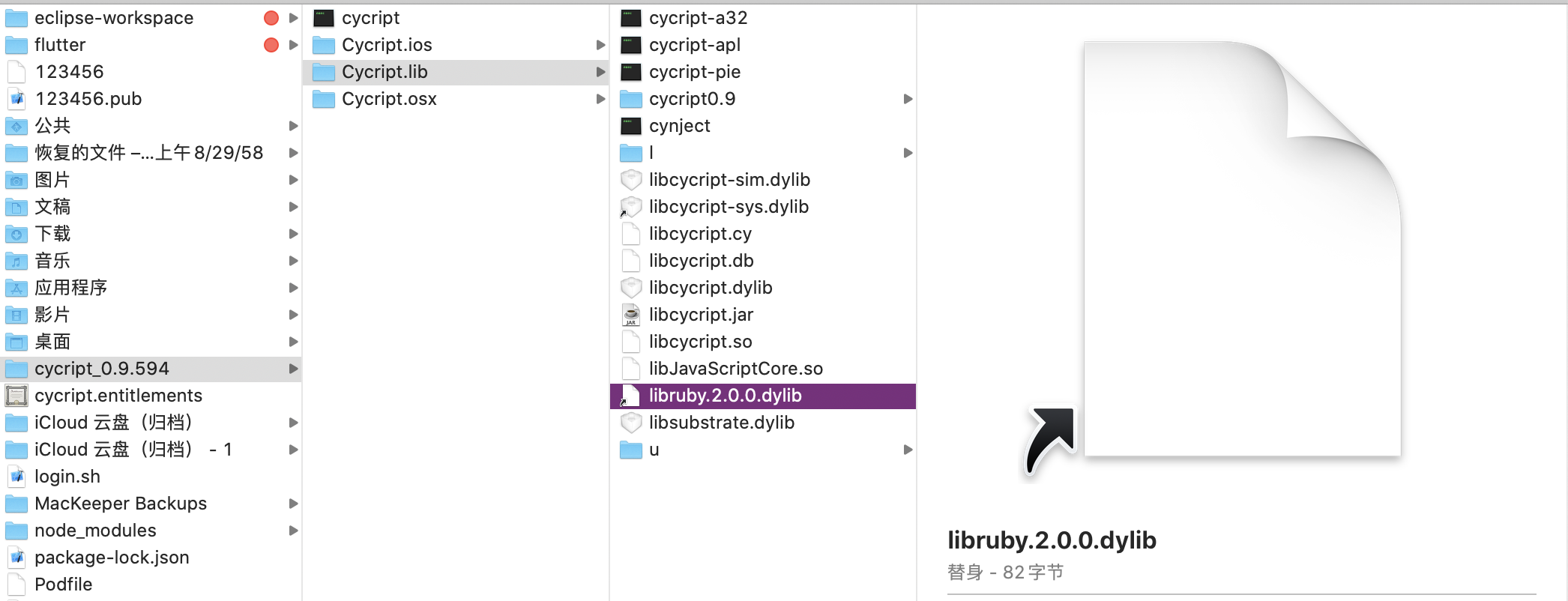Click the large libruby.2.0.0.dylib preview thumbnail
The width and height of the screenshot is (1568, 601).
[x=1214, y=259]
